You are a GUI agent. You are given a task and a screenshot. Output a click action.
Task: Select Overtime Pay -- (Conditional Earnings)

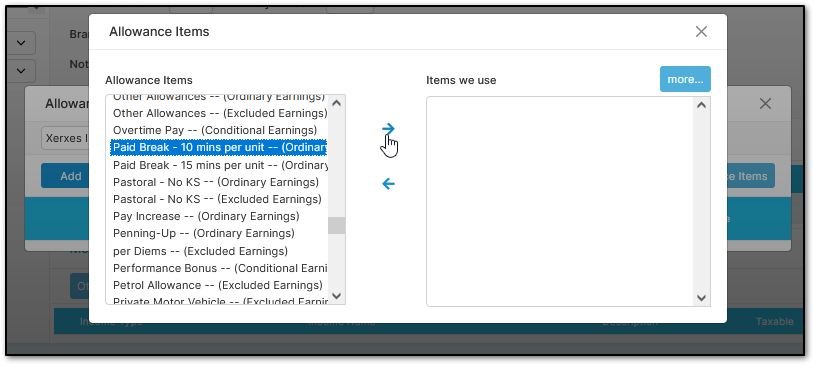(x=215, y=130)
